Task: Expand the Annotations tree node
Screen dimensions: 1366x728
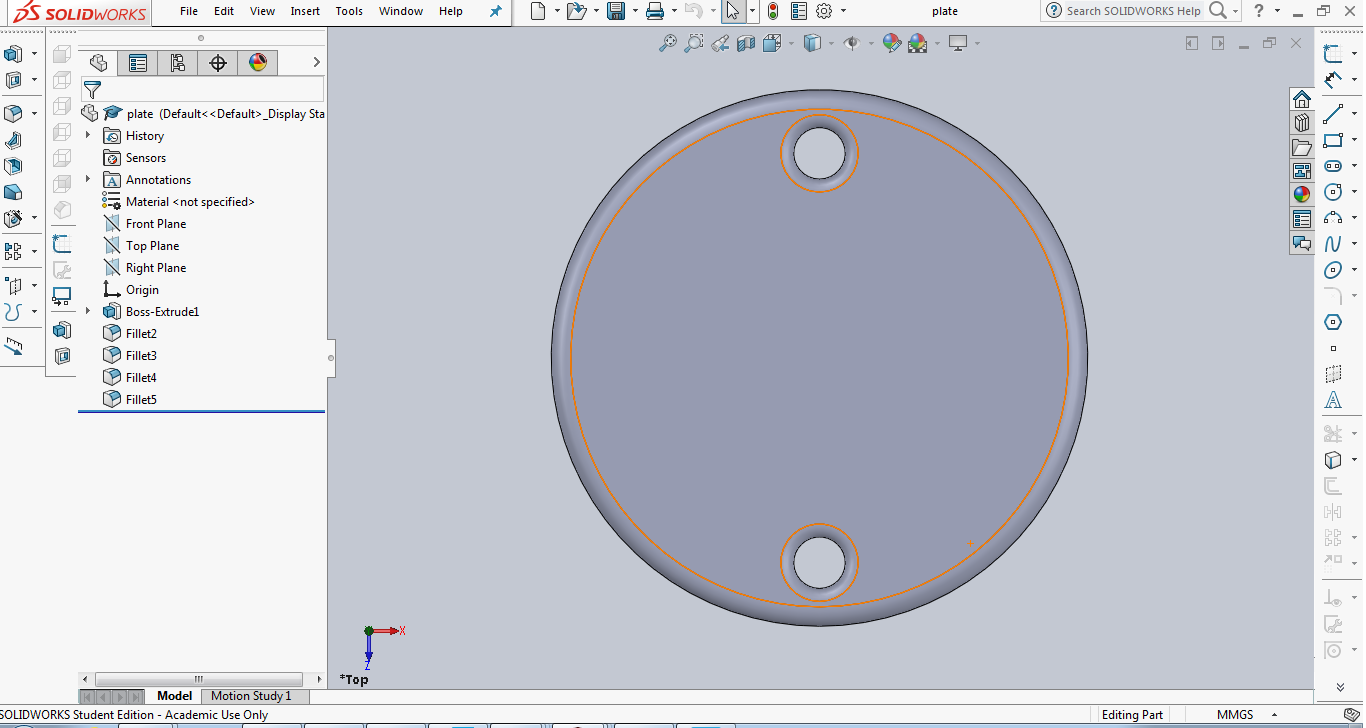Action: (88, 179)
